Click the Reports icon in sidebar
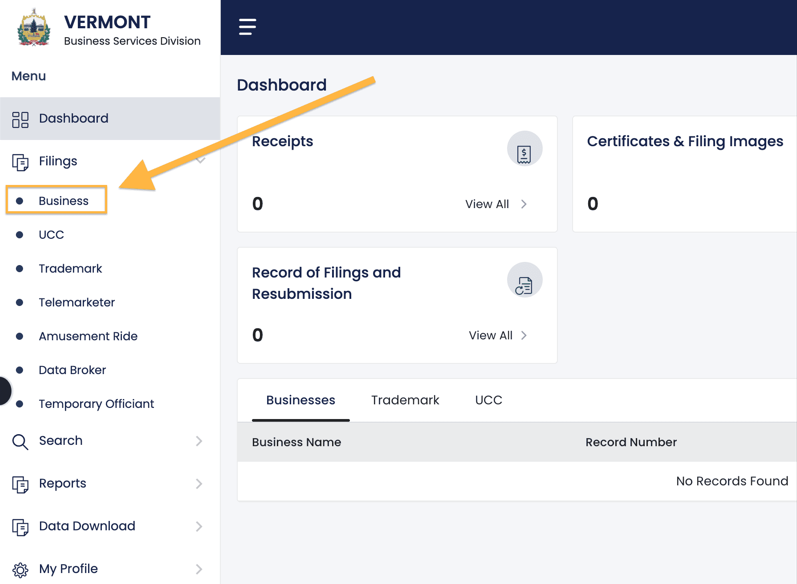797x584 pixels. [x=20, y=484]
